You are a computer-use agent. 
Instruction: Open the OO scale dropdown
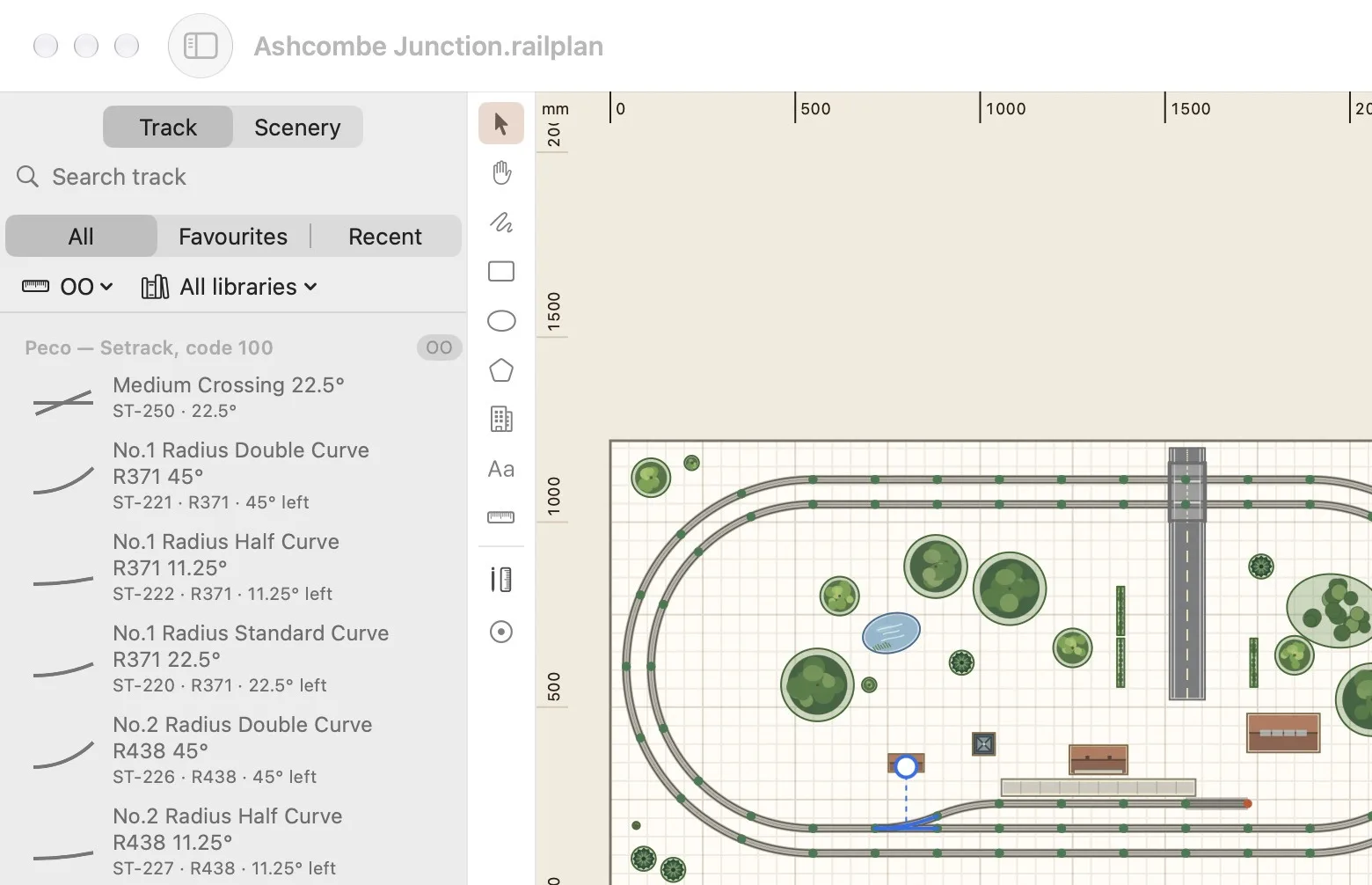68,287
